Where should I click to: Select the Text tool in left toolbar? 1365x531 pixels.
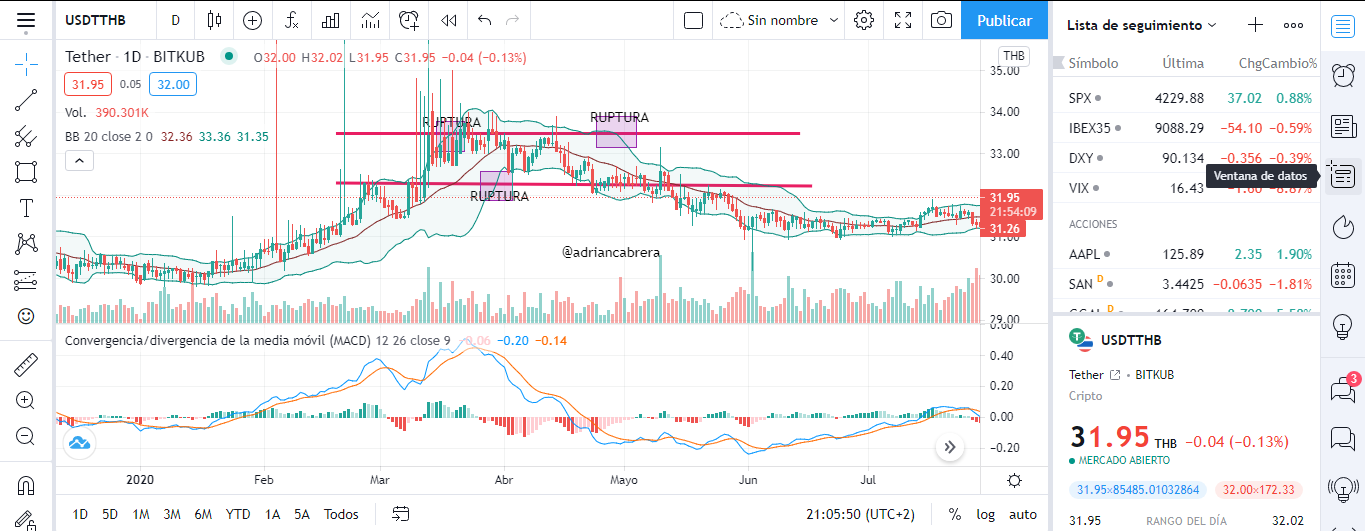27,208
